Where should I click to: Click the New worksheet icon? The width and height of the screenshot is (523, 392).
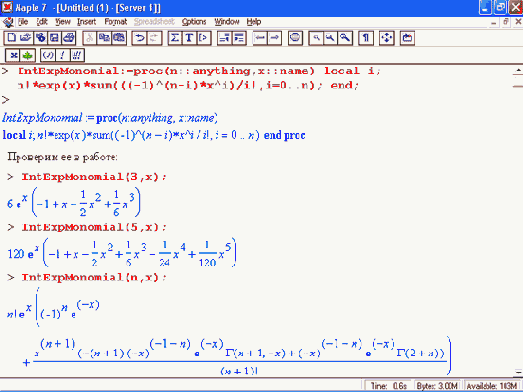click(x=11, y=38)
